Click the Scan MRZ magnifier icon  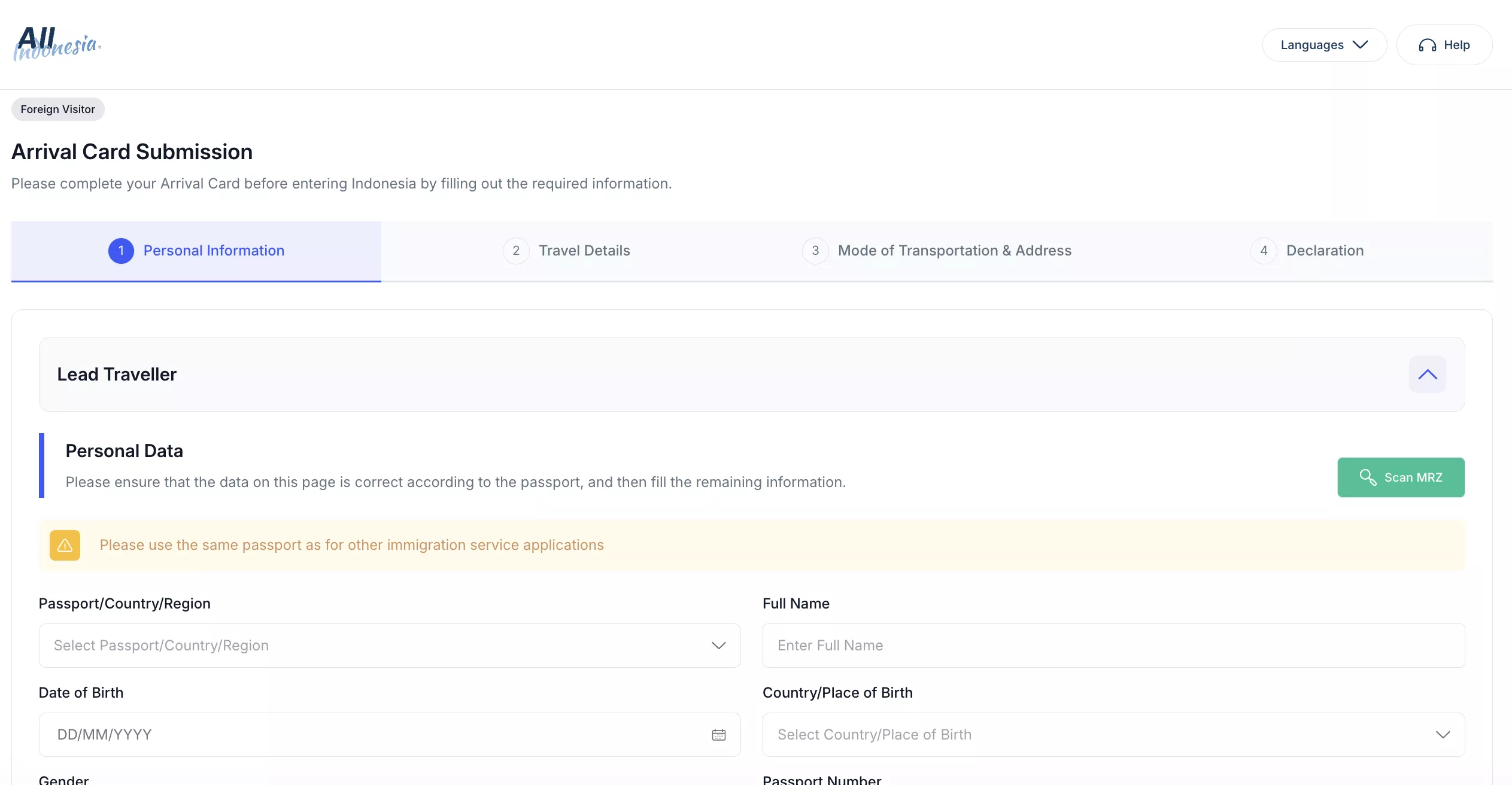(x=1368, y=477)
